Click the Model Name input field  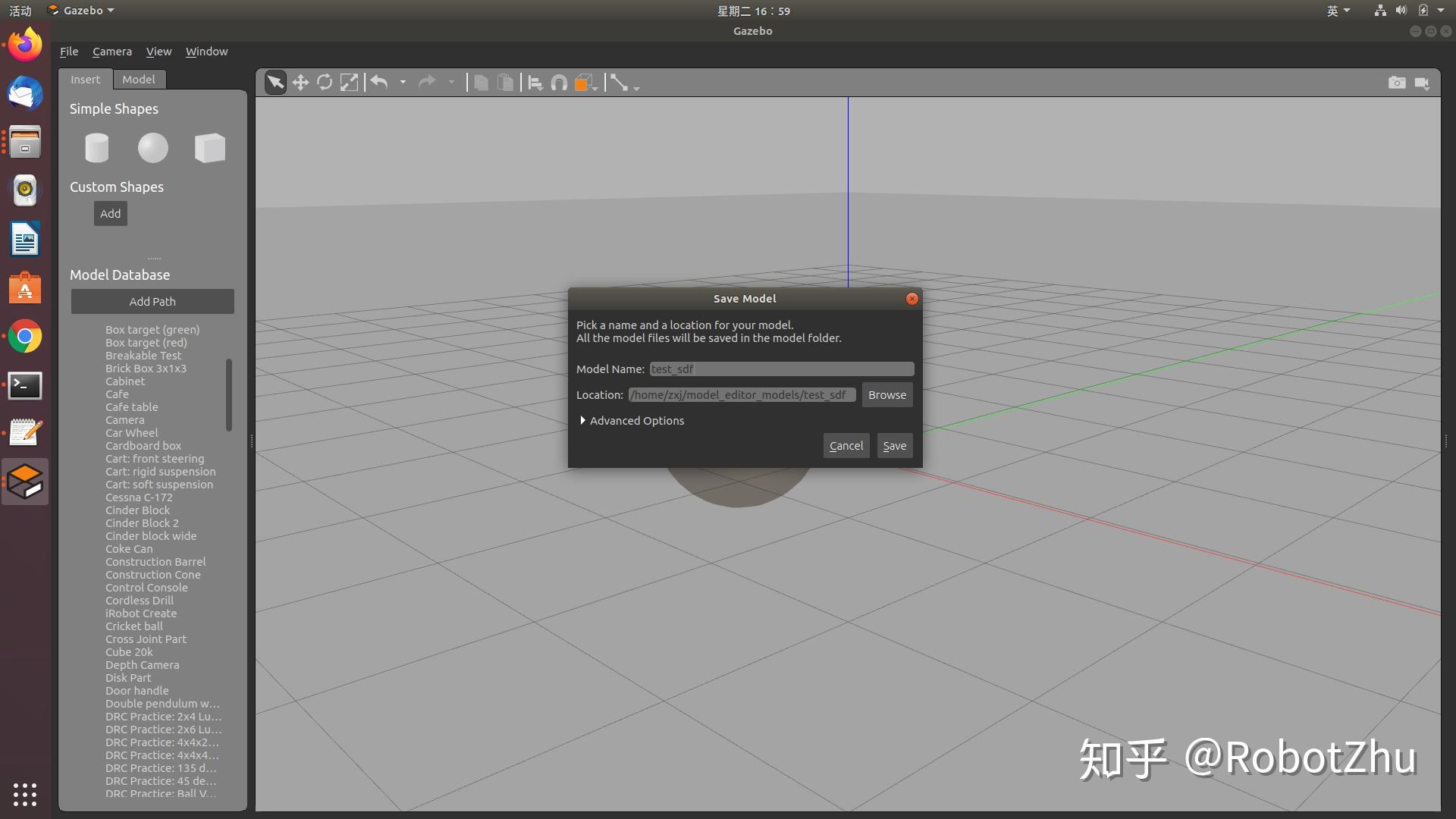point(781,369)
